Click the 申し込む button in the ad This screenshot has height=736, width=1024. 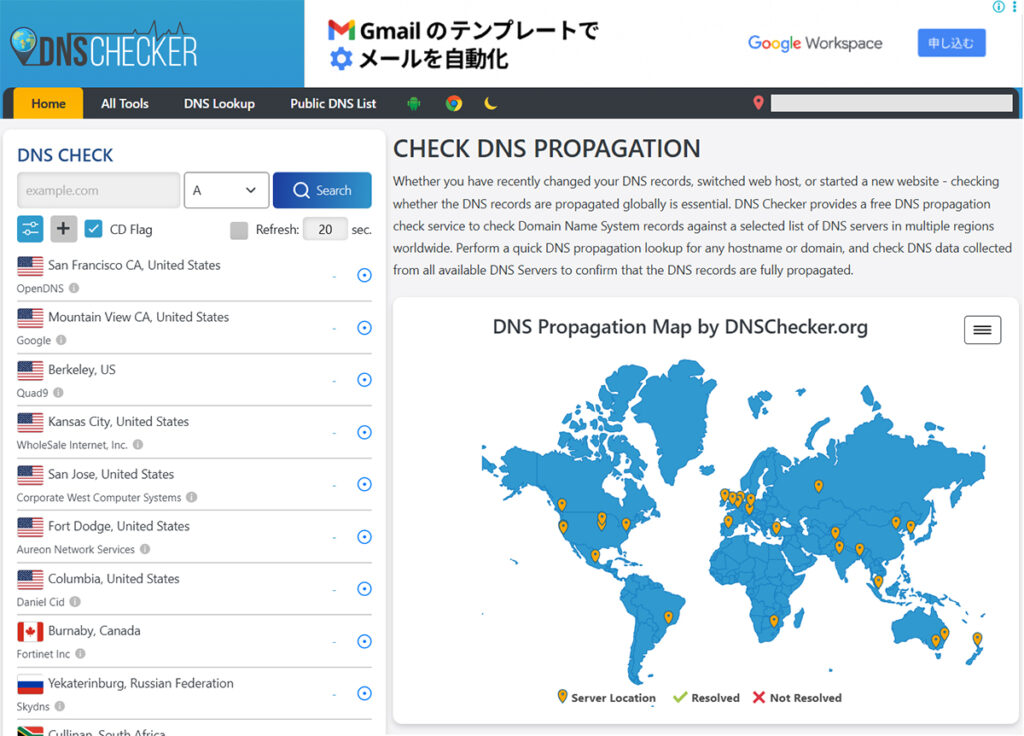(951, 43)
